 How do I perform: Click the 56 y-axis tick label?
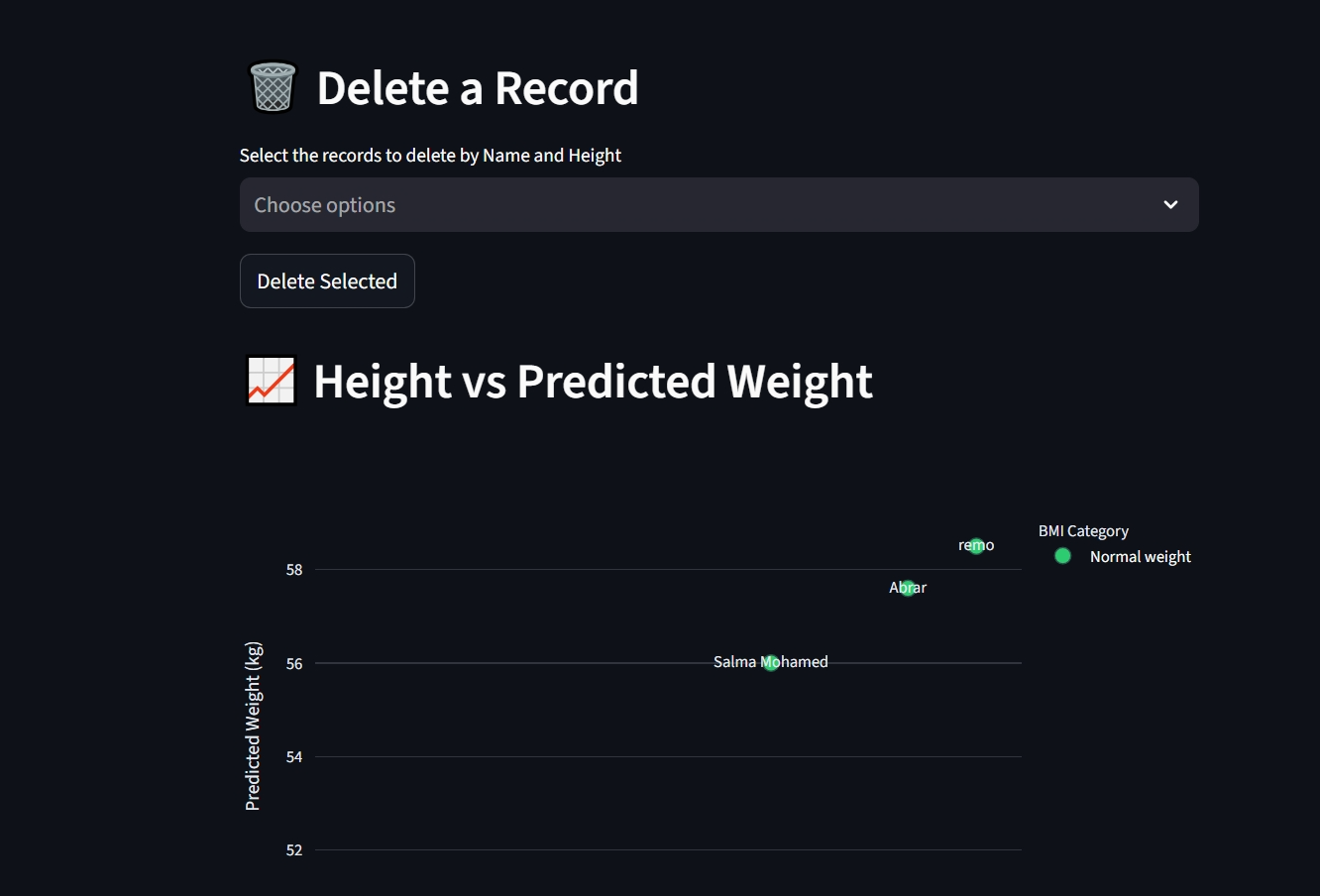pyautogui.click(x=294, y=664)
